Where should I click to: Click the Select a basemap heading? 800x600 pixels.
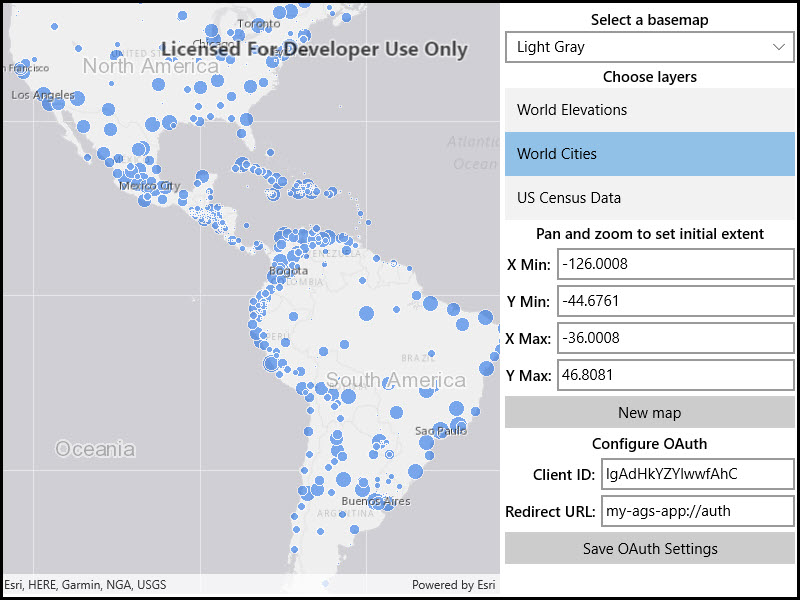tap(649, 20)
